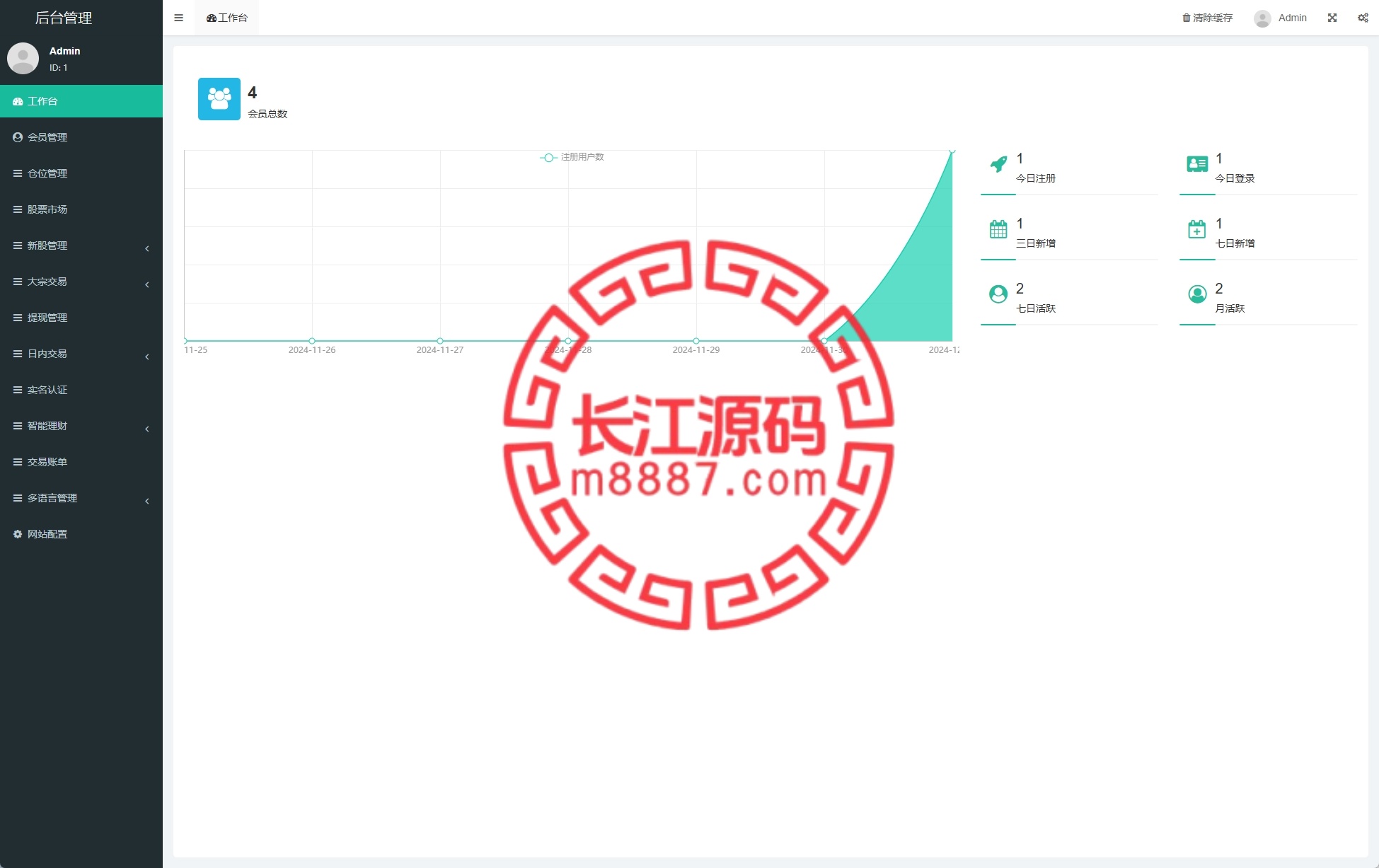This screenshot has width=1379, height=868.
Task: Click the 提现管理 list icon
Action: (18, 318)
